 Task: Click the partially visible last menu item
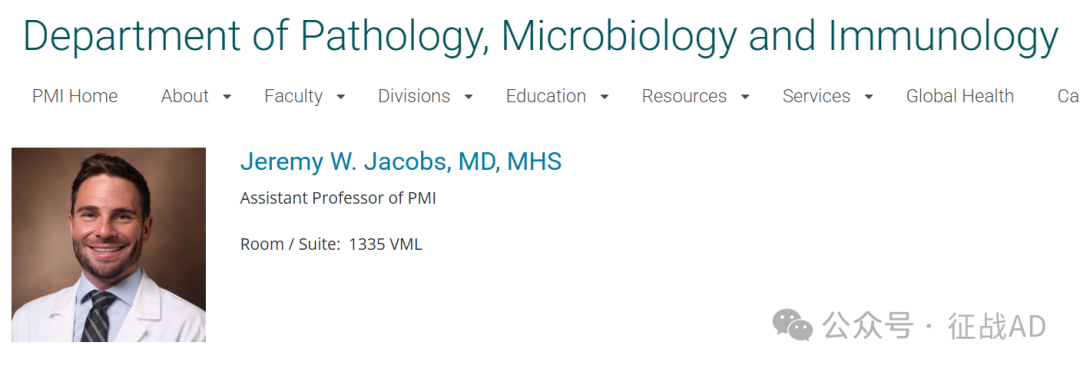click(x=1068, y=96)
